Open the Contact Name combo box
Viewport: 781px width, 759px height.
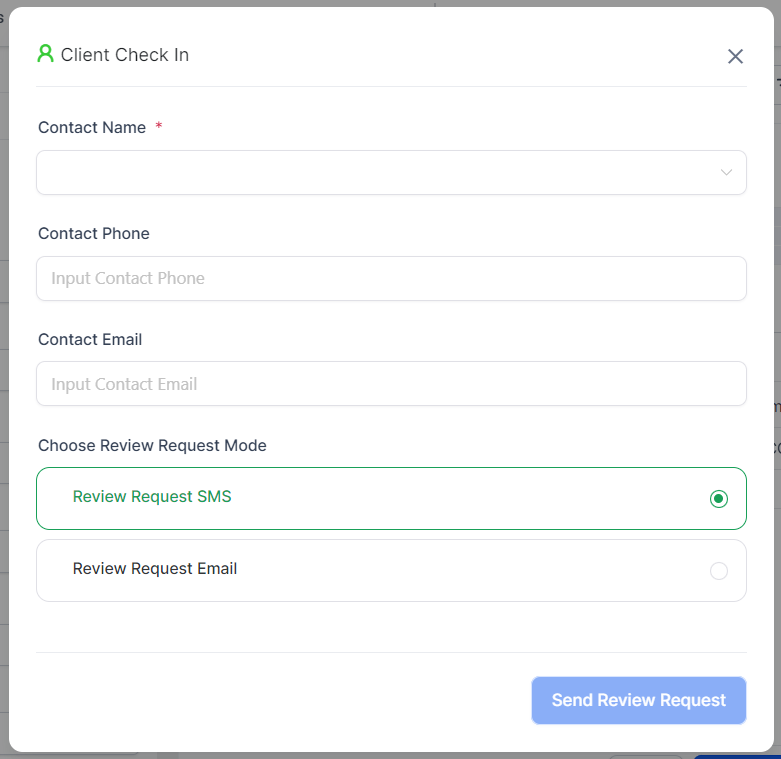(x=380, y=172)
